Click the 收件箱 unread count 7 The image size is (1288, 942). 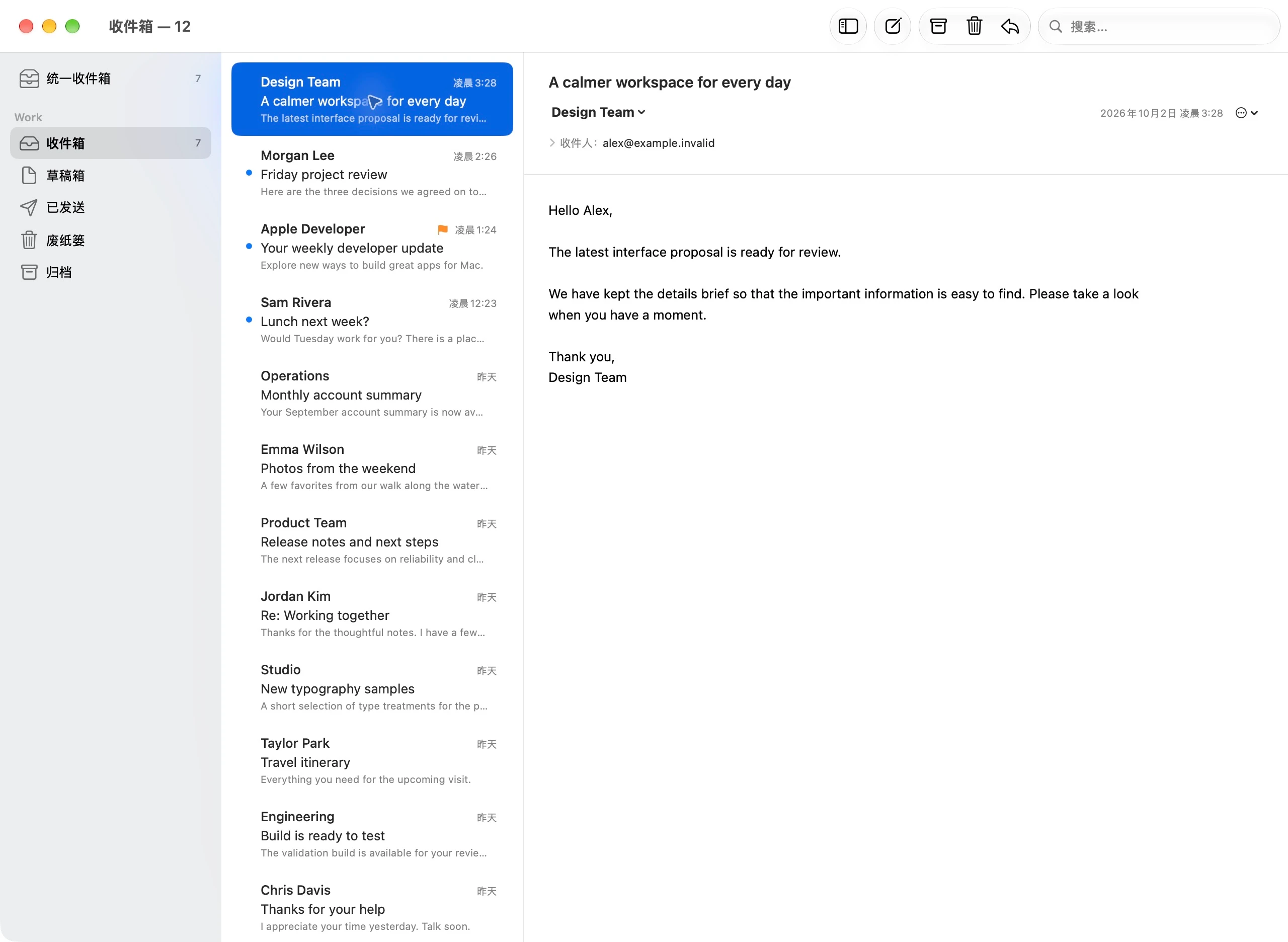(198, 143)
